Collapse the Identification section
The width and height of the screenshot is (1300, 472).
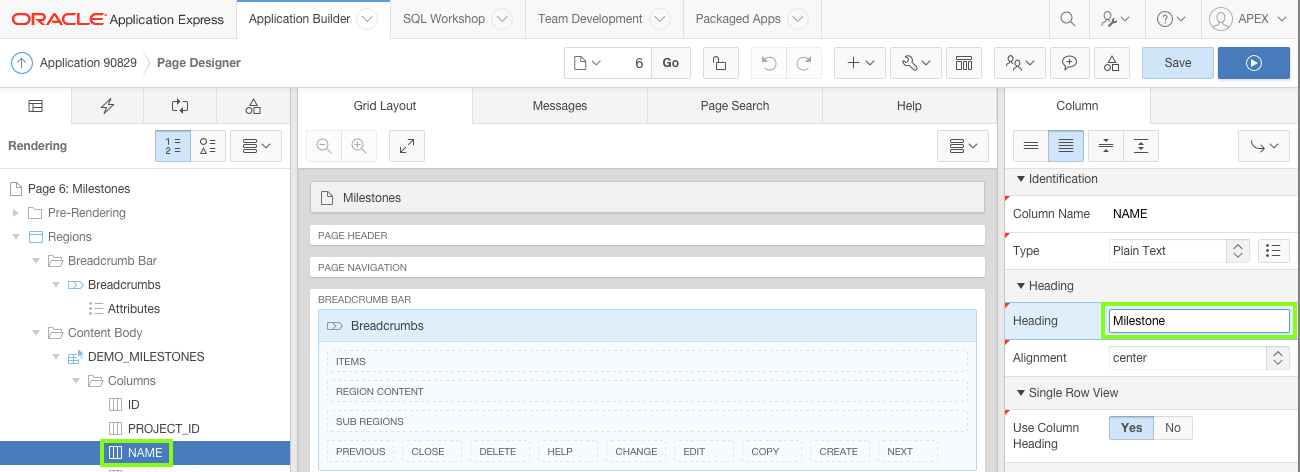tap(1021, 179)
